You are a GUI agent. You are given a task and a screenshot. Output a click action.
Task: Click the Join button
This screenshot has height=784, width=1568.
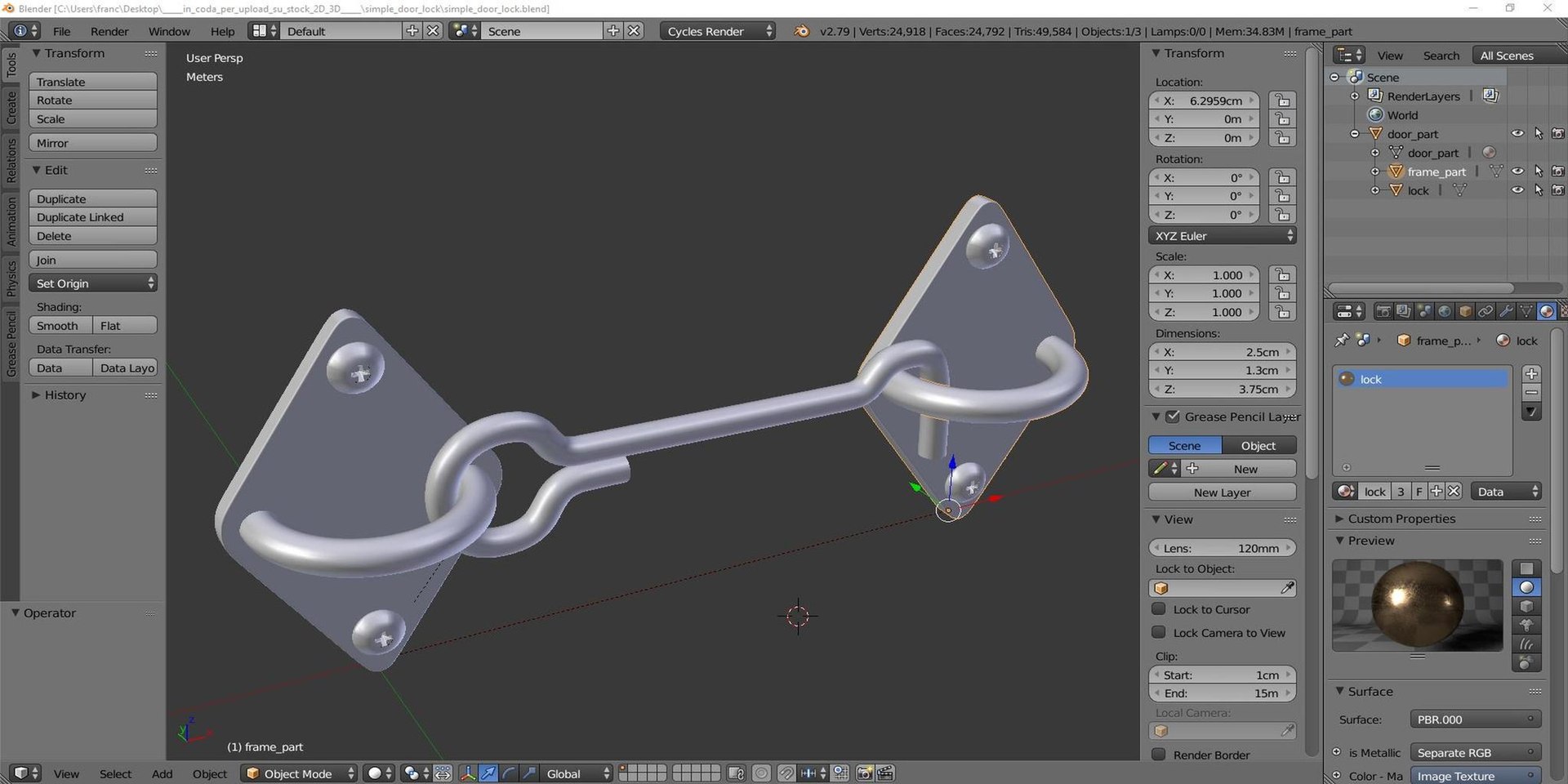pos(93,260)
